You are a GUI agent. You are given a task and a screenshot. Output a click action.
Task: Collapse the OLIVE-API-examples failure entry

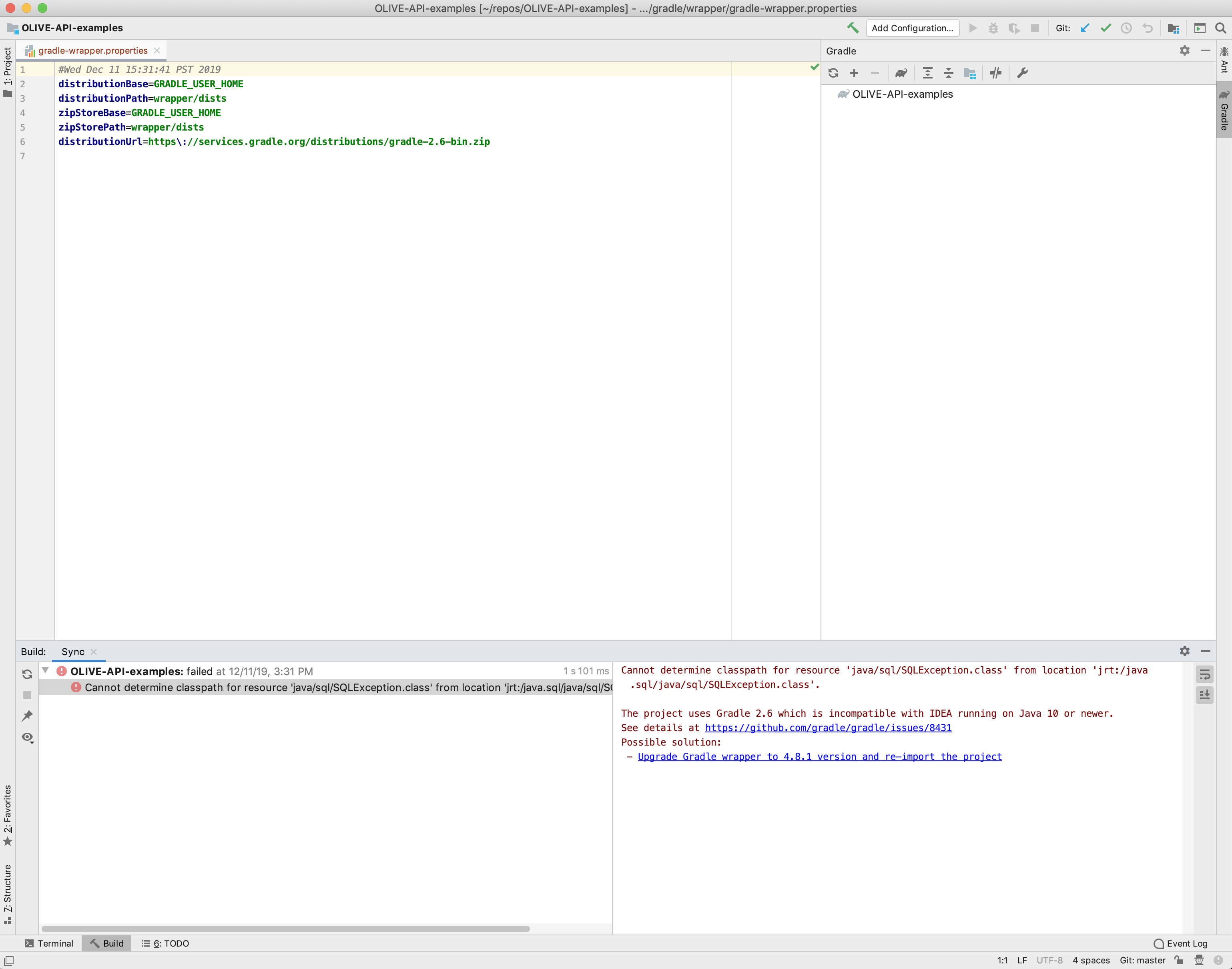(x=45, y=671)
